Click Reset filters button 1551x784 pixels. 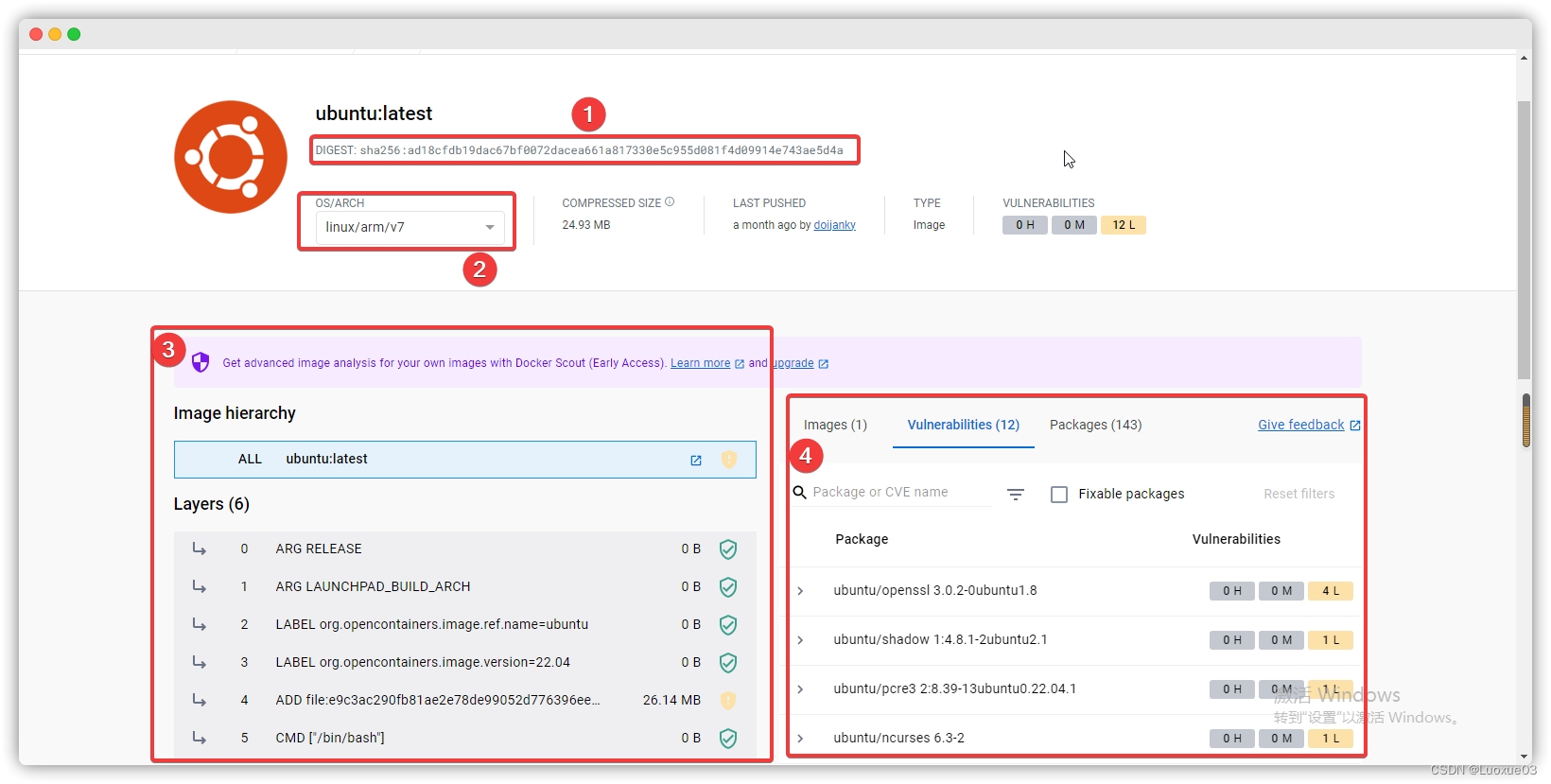pos(1299,494)
